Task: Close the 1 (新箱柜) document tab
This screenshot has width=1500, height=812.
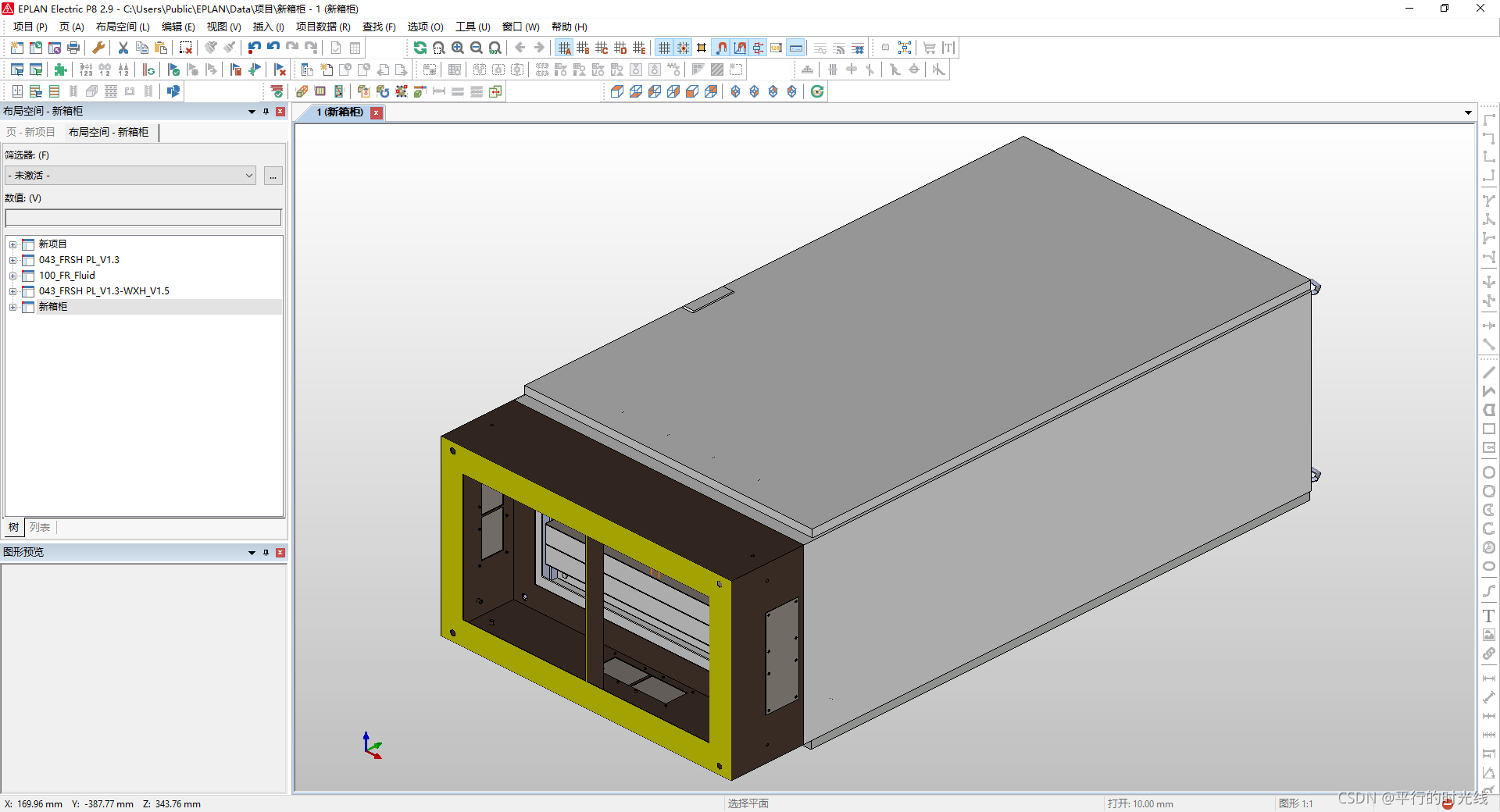Action: [377, 112]
